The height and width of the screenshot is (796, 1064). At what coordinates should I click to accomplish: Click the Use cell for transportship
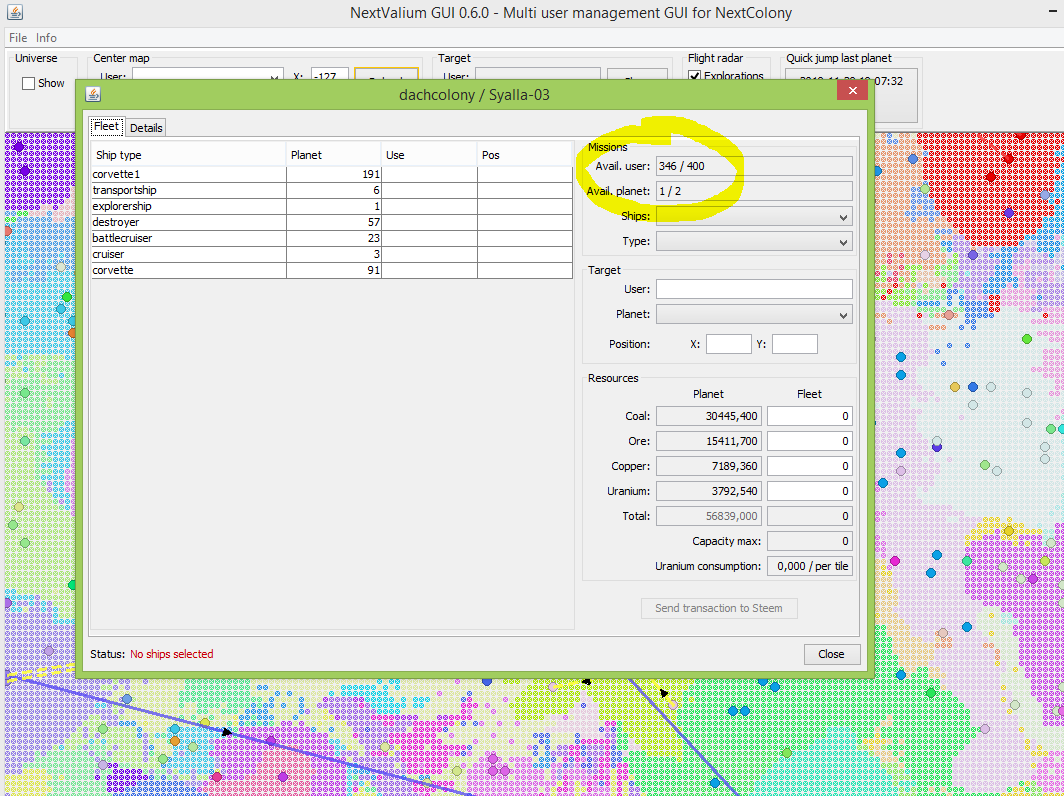[429, 191]
